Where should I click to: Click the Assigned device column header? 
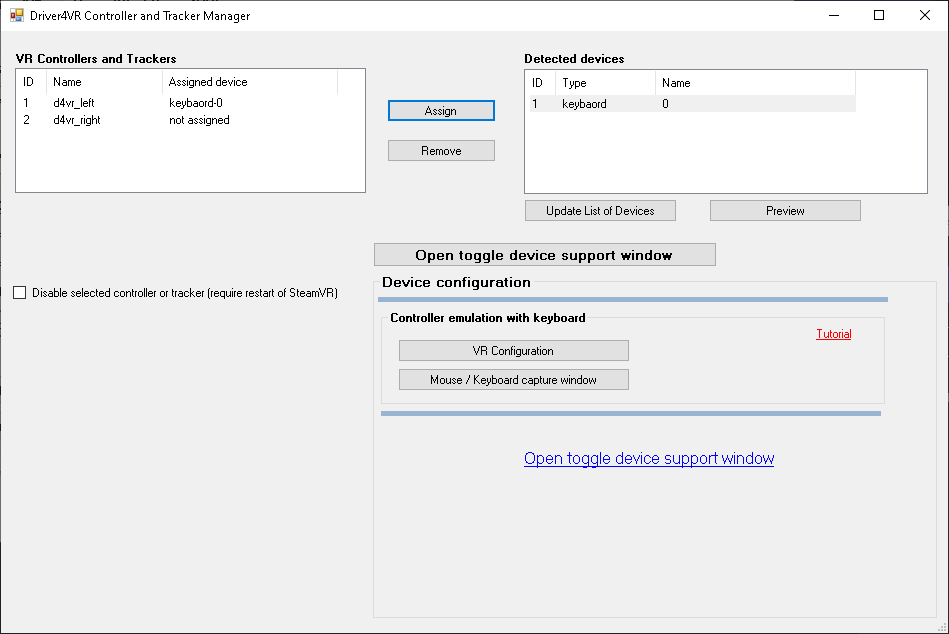click(208, 82)
